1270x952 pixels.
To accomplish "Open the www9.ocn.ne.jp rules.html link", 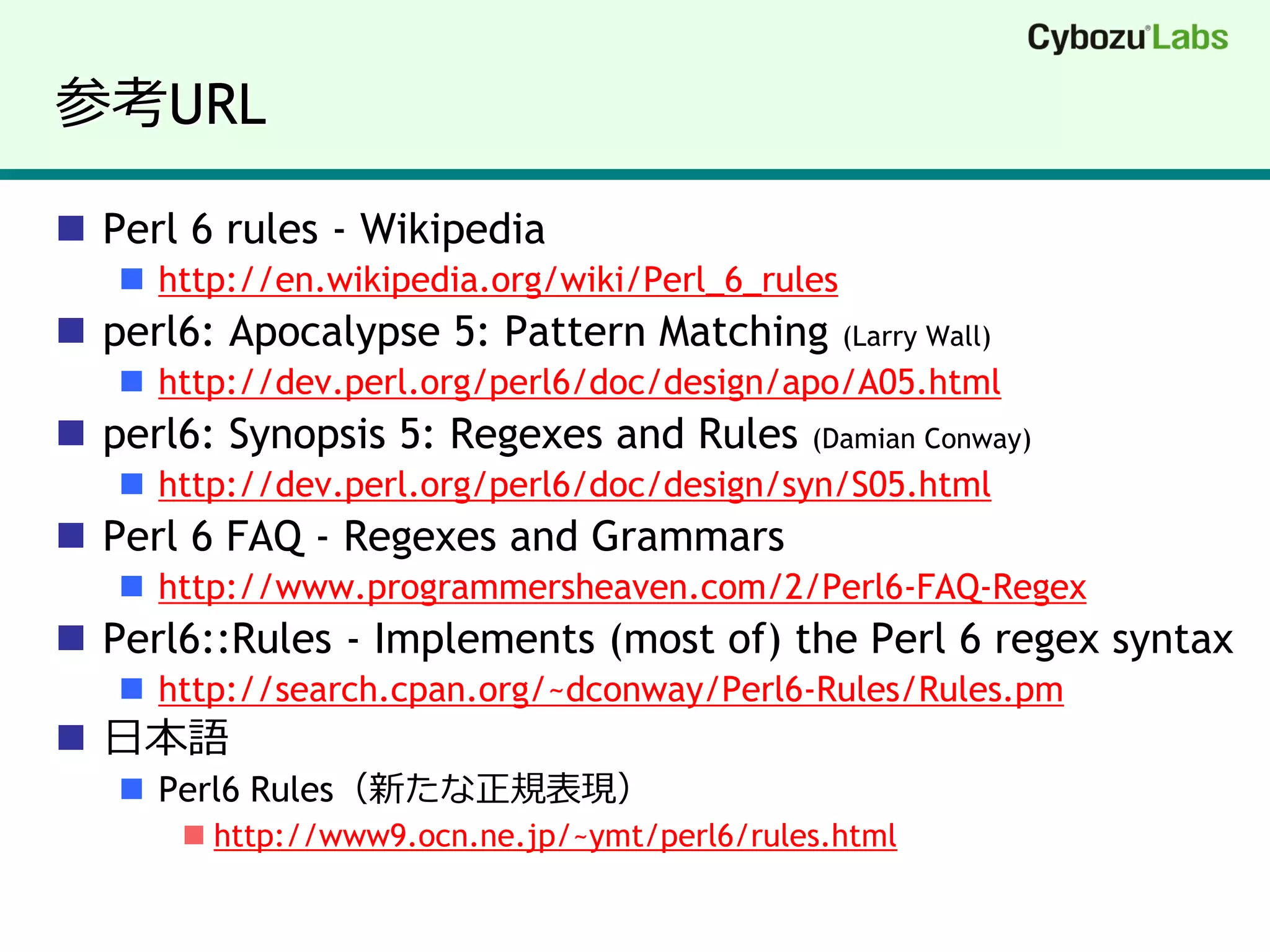I will [x=555, y=836].
